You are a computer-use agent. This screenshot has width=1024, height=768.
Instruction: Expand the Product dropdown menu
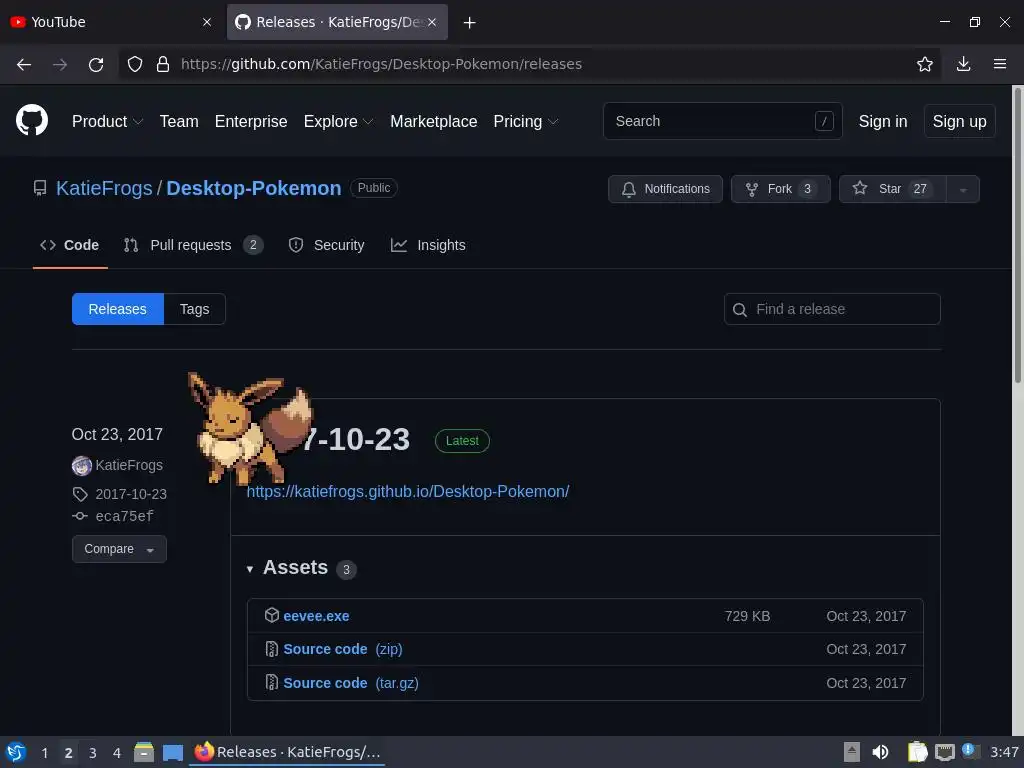tap(107, 121)
